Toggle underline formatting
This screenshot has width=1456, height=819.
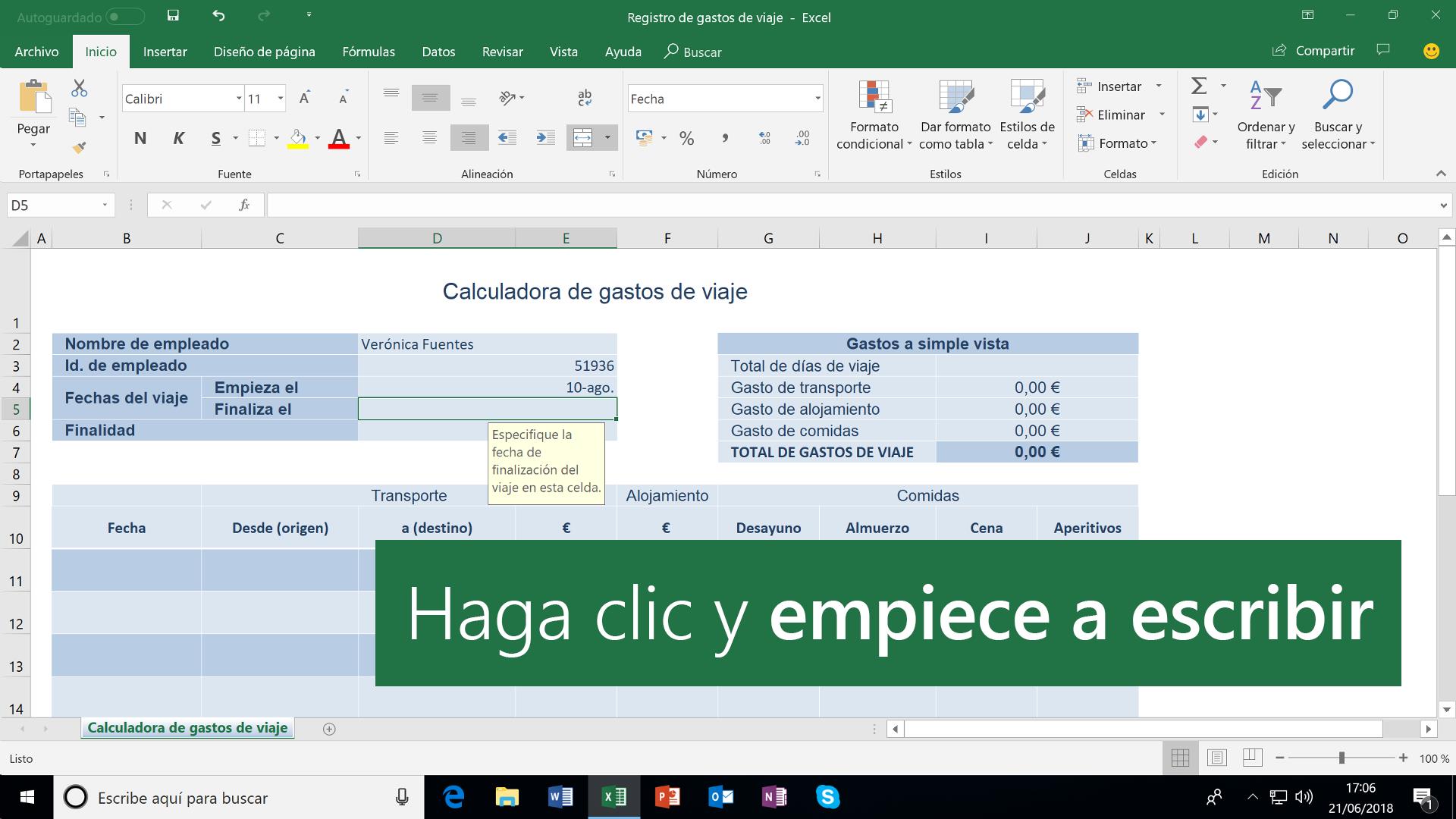[216, 138]
